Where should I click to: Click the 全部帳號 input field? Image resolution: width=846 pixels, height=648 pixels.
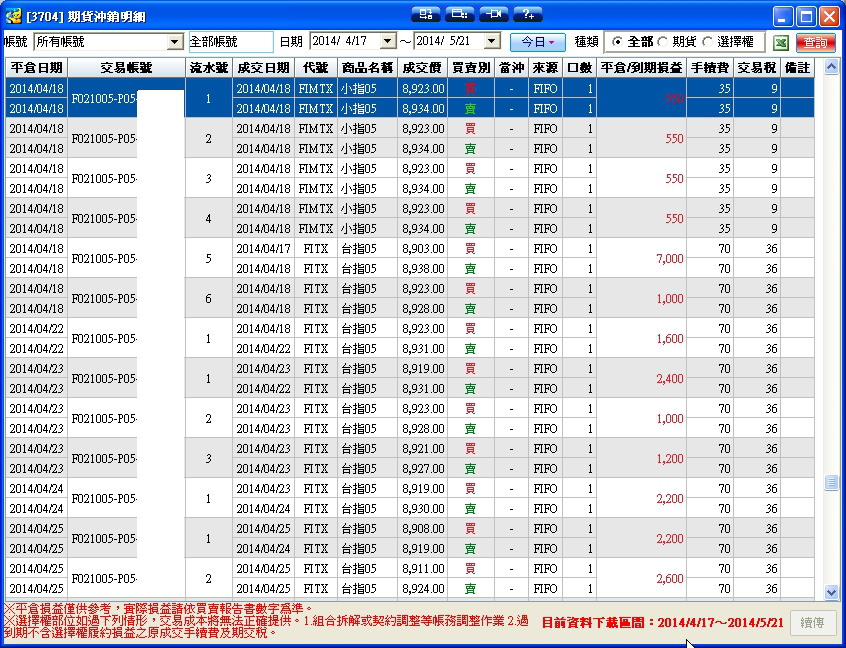[x=231, y=42]
